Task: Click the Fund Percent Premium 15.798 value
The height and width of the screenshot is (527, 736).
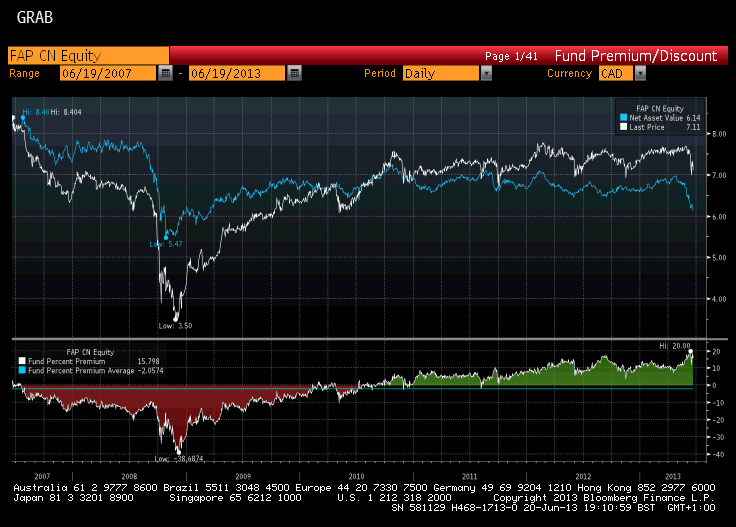Action: [148, 361]
